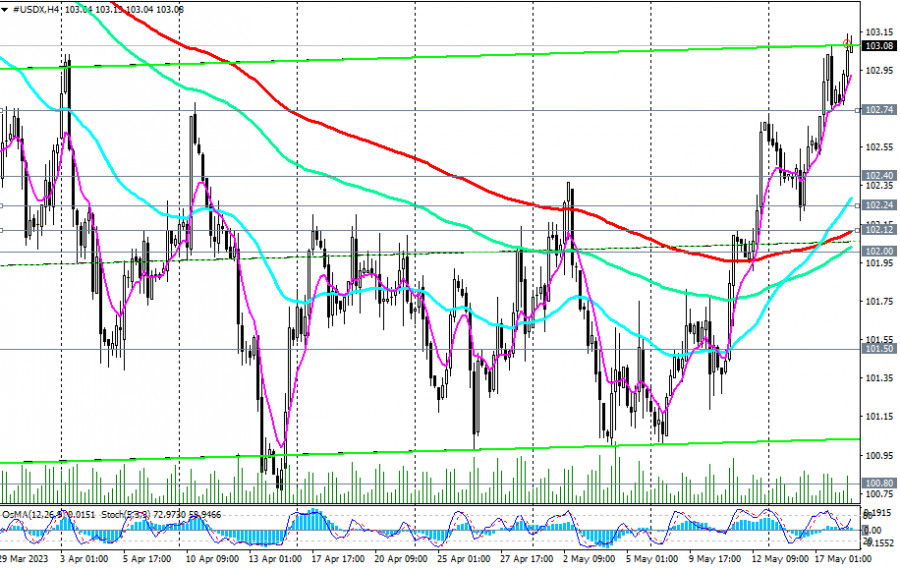Click the 13 Apr 01:00 time label
The height and width of the screenshot is (569, 900).
point(274,559)
